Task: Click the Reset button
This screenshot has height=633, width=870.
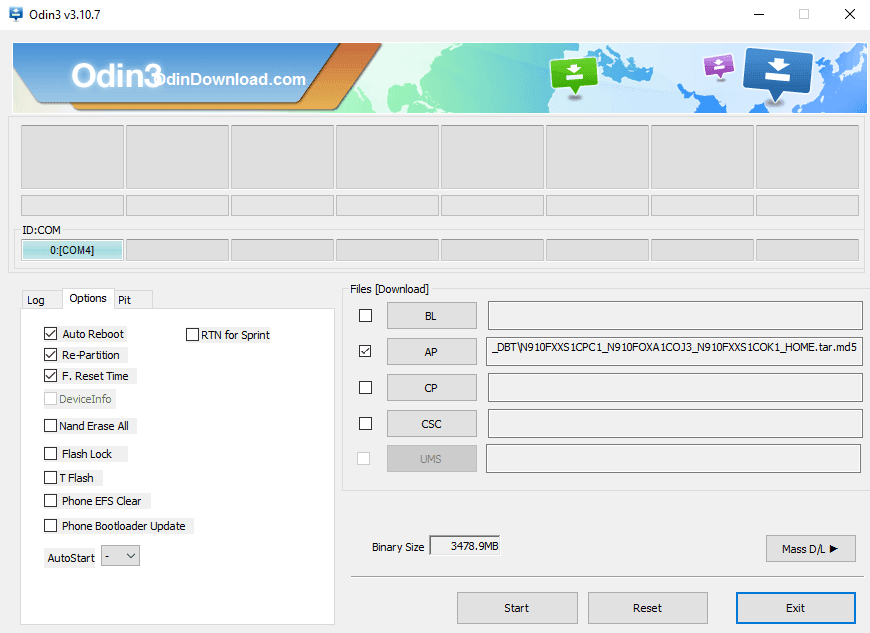Action: 648,608
